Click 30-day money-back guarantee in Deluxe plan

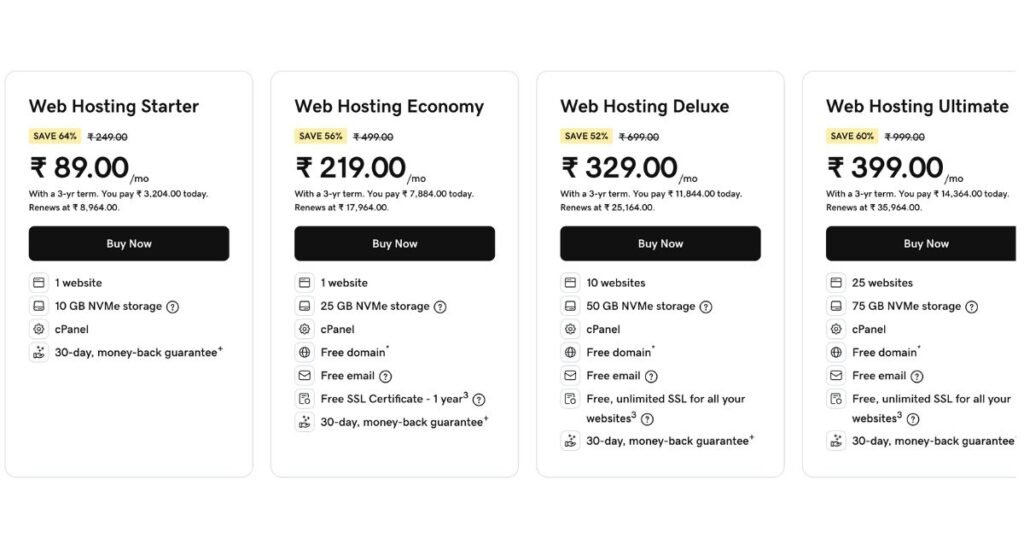point(667,441)
